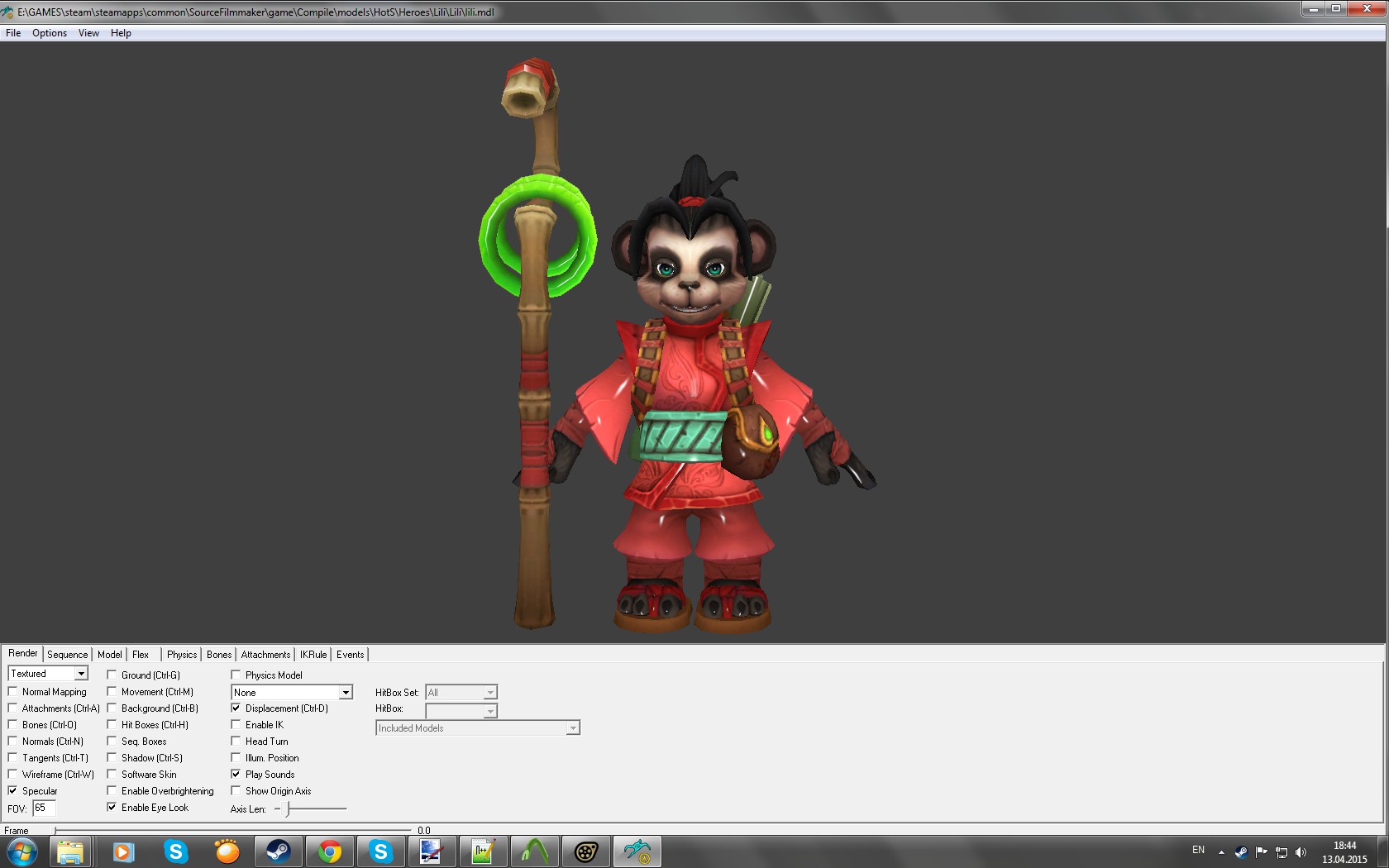Toggle Enable Overbrightening checkbox

click(112, 791)
